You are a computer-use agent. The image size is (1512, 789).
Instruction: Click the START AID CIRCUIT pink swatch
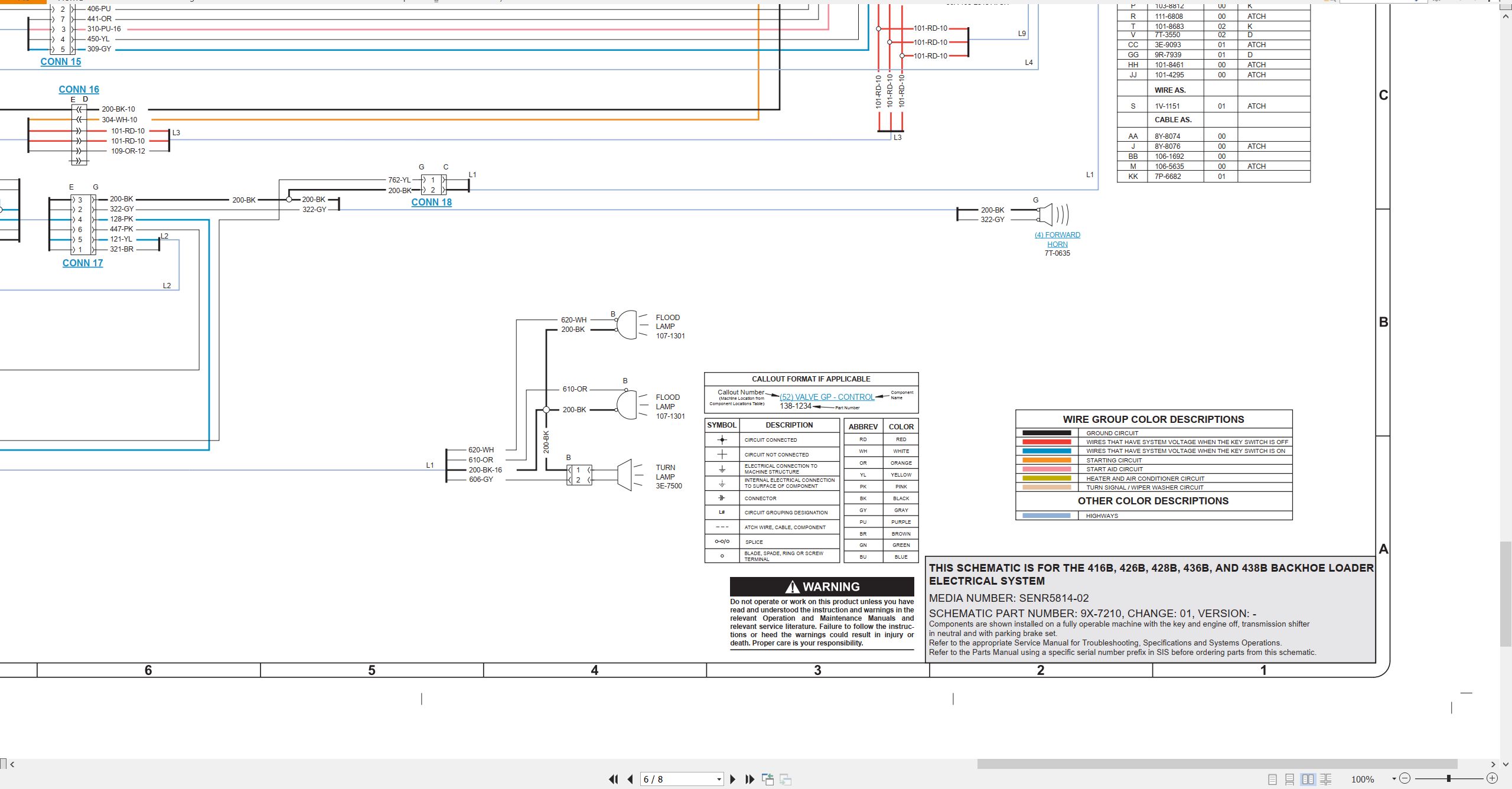[x=1047, y=469]
